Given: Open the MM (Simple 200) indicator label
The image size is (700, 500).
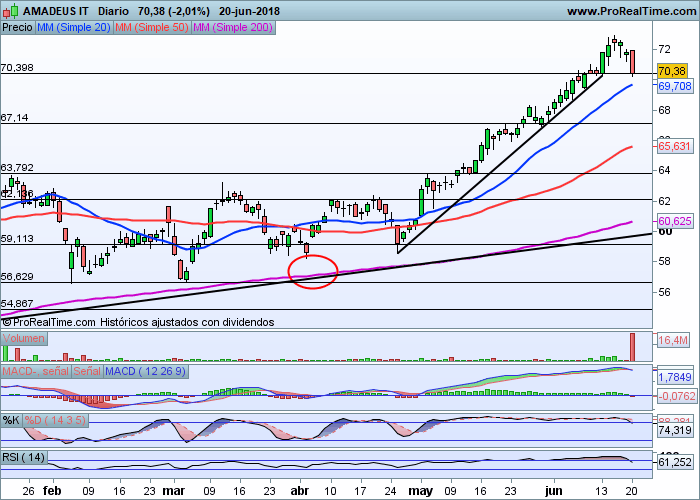Looking at the screenshot, I should coord(233,28).
